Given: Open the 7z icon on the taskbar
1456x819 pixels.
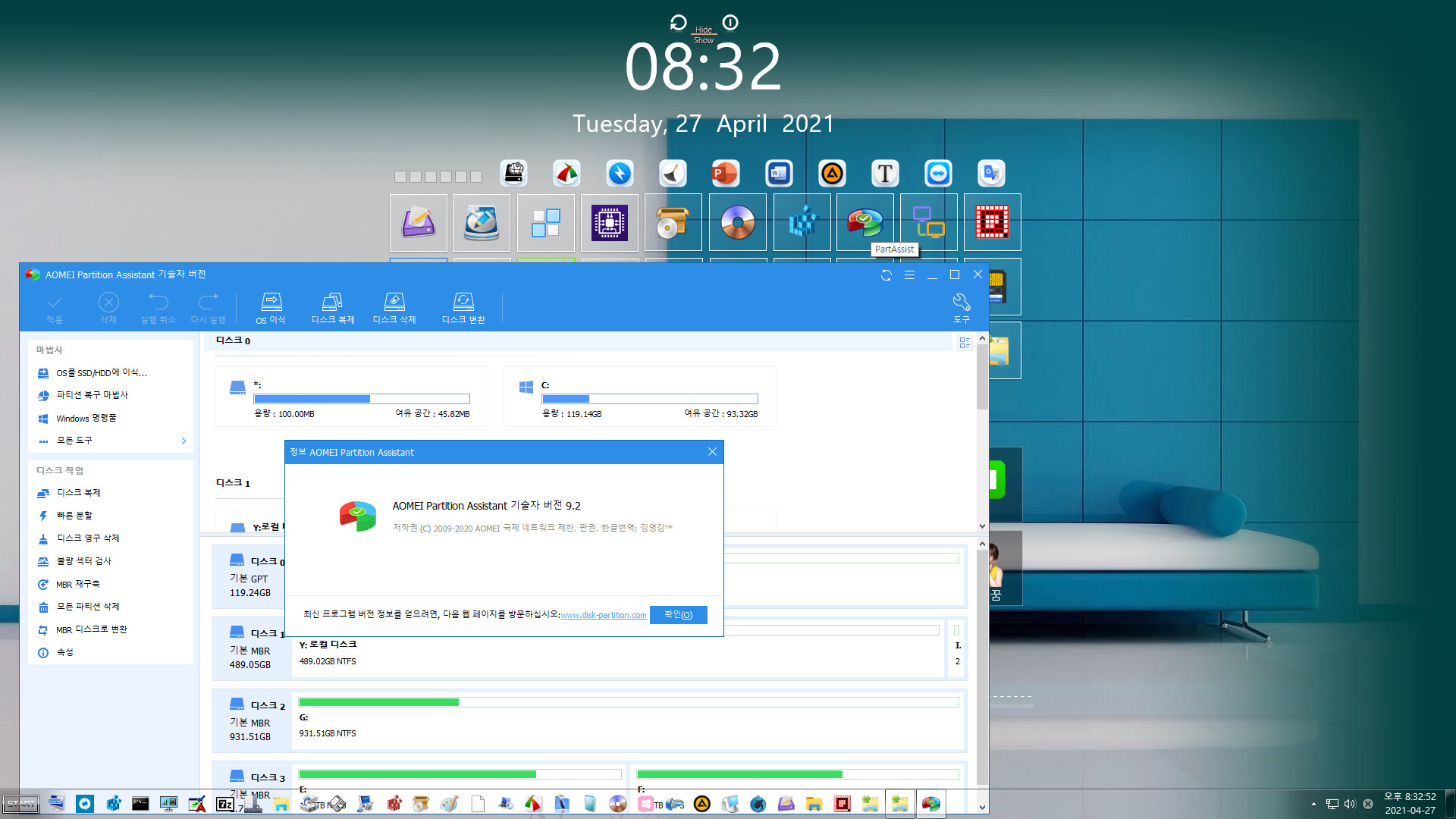Looking at the screenshot, I should coord(224,804).
